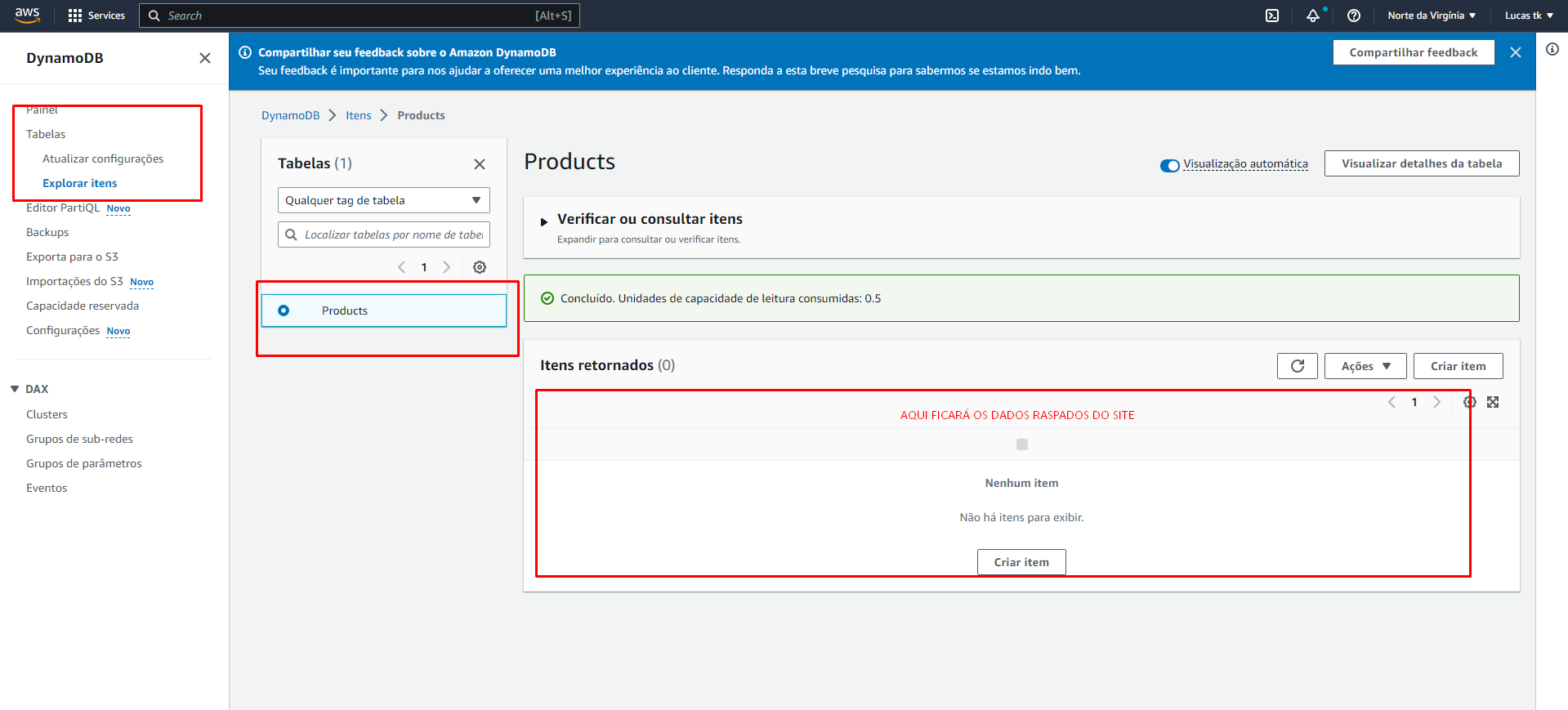Open the Qualquer tag de tabela dropdown
The image size is (1568, 710).
pos(384,200)
